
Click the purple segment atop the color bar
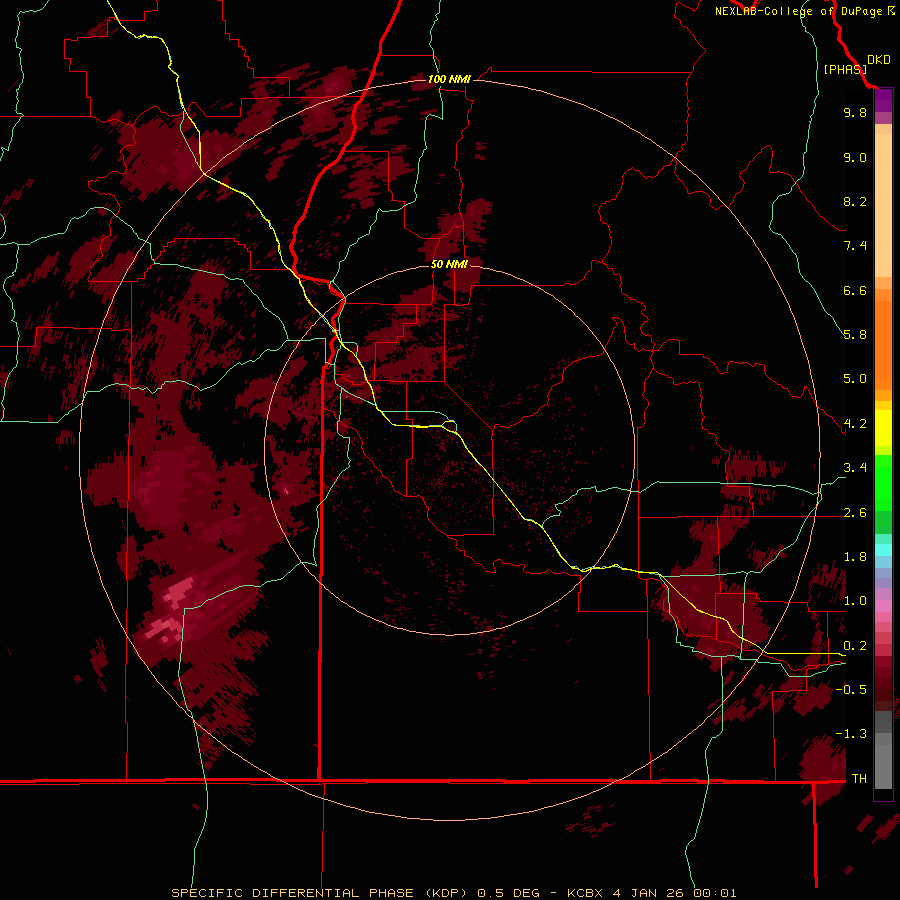tap(883, 100)
